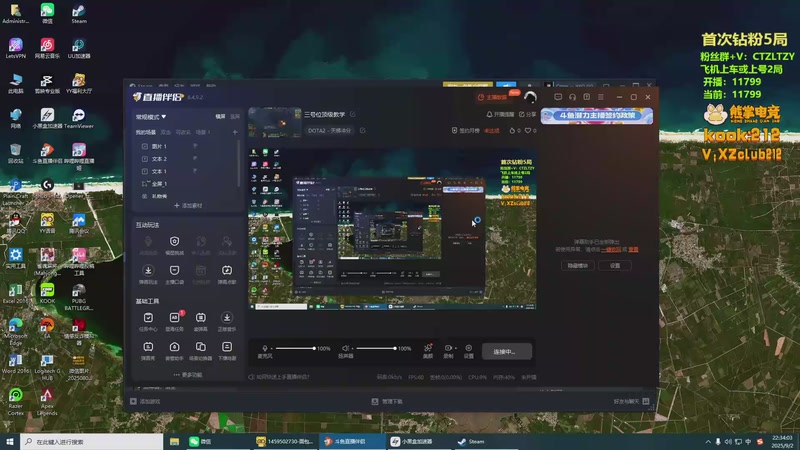Add a new scene with plus icon
This screenshot has height=450, width=800.
click(235, 132)
